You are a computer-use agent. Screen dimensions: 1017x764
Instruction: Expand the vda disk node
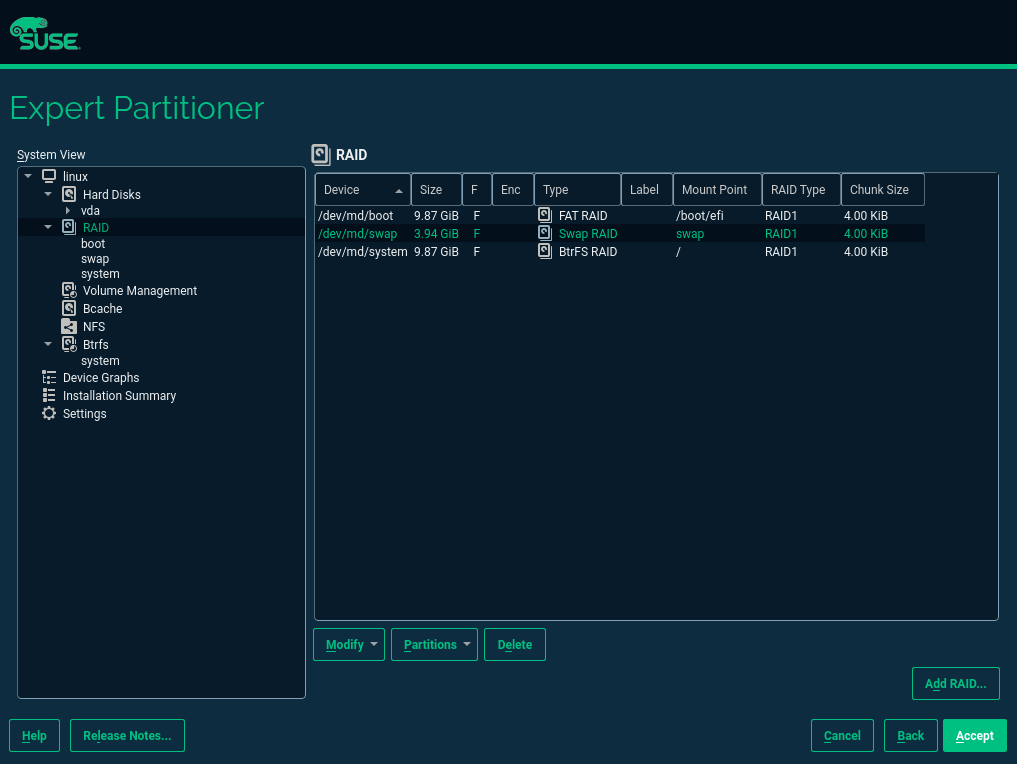pos(67,211)
